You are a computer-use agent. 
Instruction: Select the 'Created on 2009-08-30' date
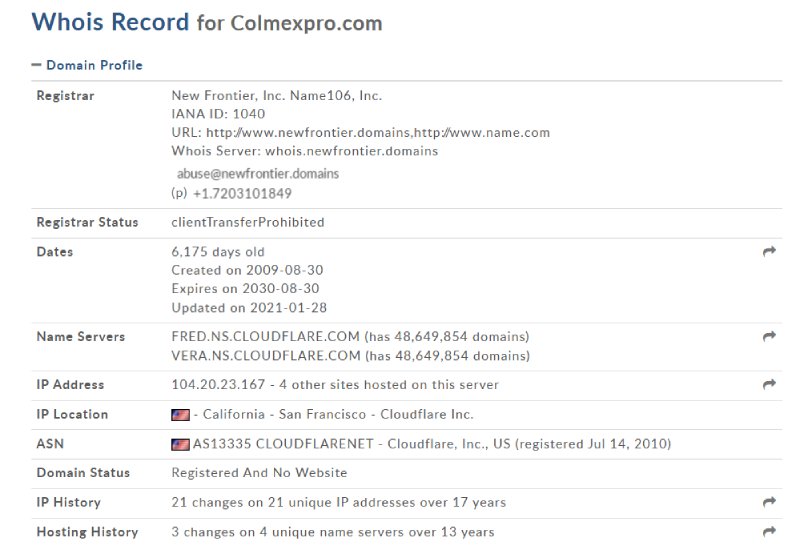[x=247, y=270]
